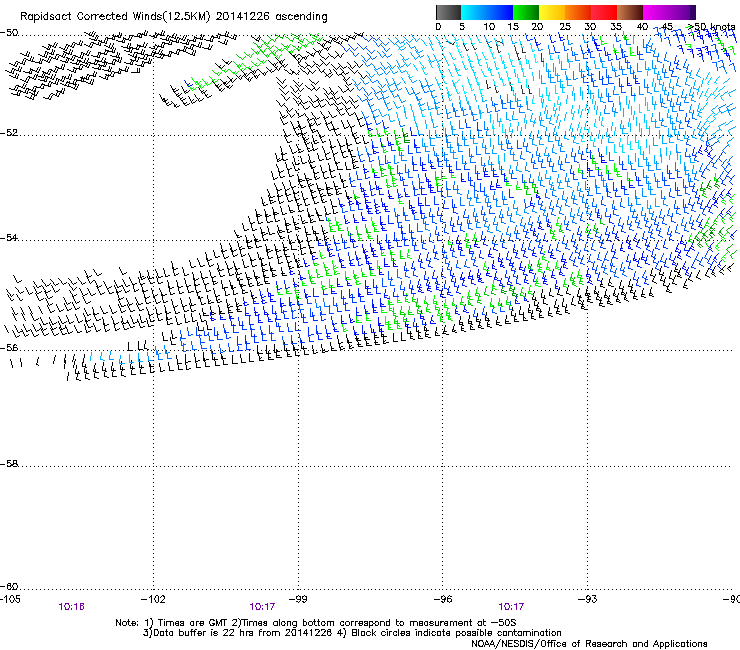Click the purple 10:17 time stamp near -96
The width and height of the screenshot is (740, 650).
tap(511, 607)
